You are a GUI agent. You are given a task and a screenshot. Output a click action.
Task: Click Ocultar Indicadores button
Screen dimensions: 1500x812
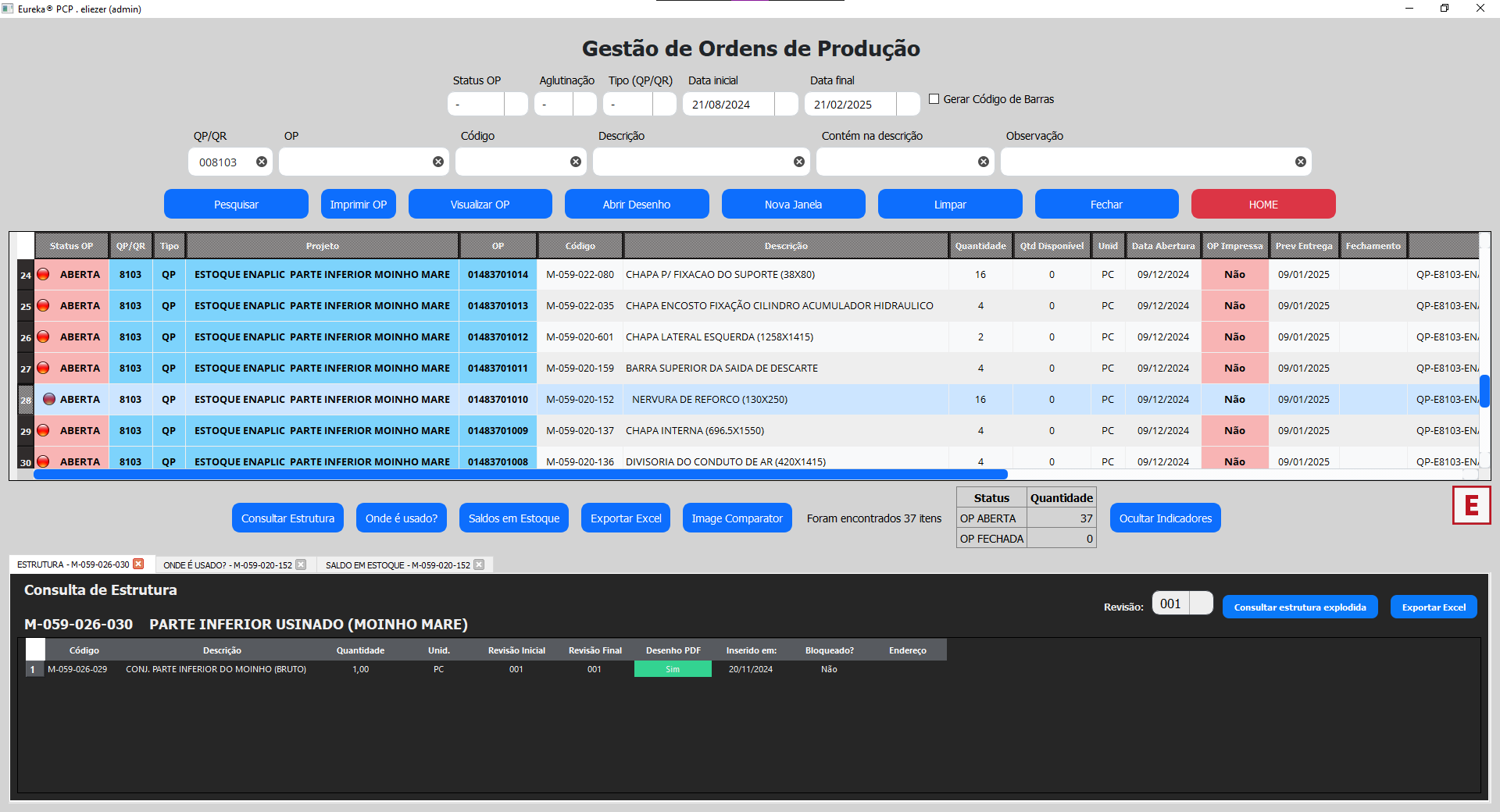1166,518
